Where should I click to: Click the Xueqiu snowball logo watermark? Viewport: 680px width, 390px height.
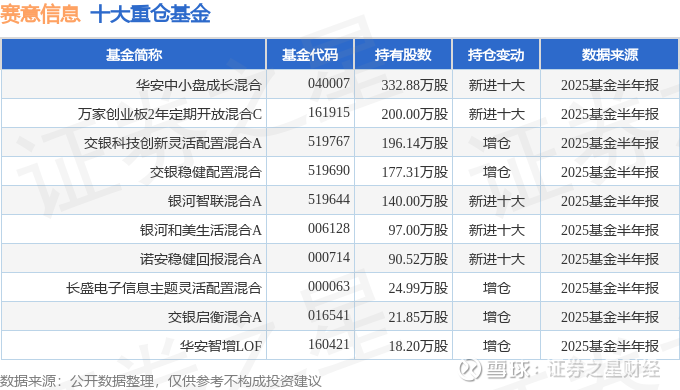470,370
